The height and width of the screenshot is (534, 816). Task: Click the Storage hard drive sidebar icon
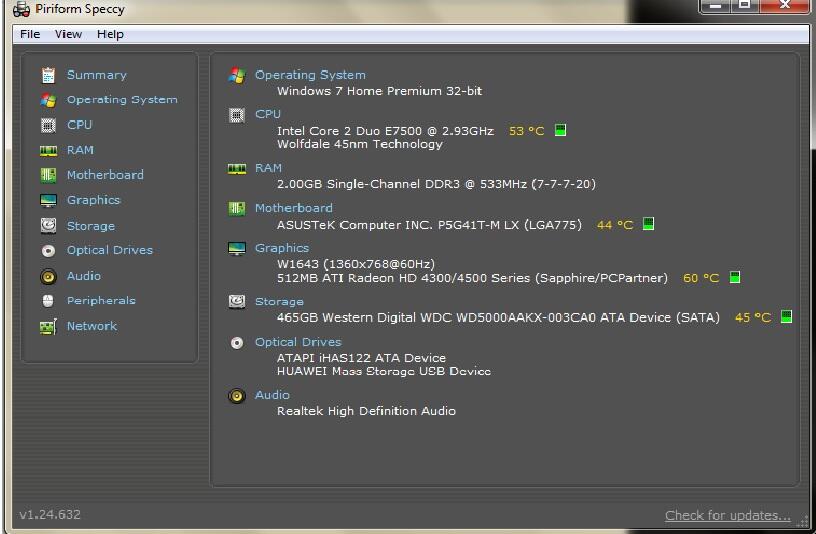[x=48, y=226]
